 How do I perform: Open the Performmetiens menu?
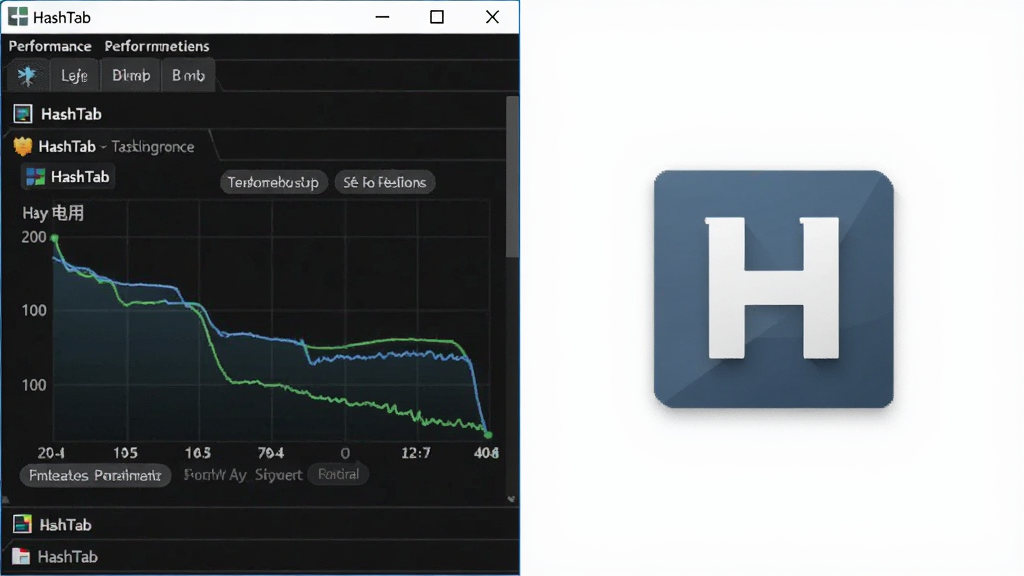(x=157, y=46)
